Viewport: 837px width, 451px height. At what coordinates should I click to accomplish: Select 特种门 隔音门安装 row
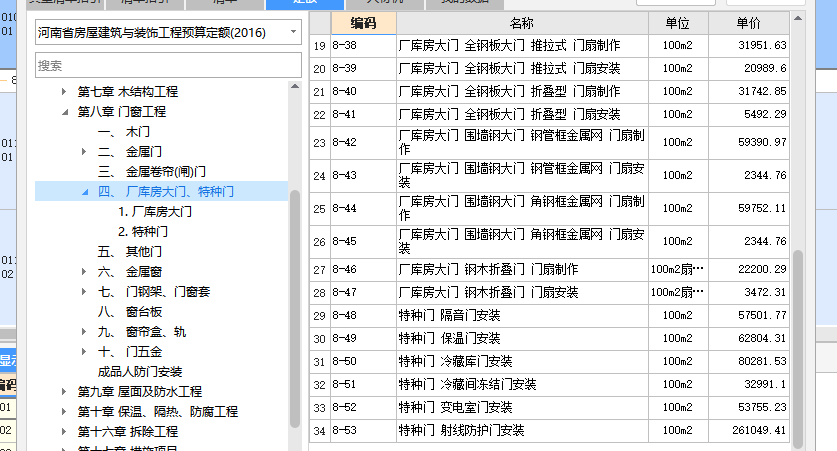[522, 315]
